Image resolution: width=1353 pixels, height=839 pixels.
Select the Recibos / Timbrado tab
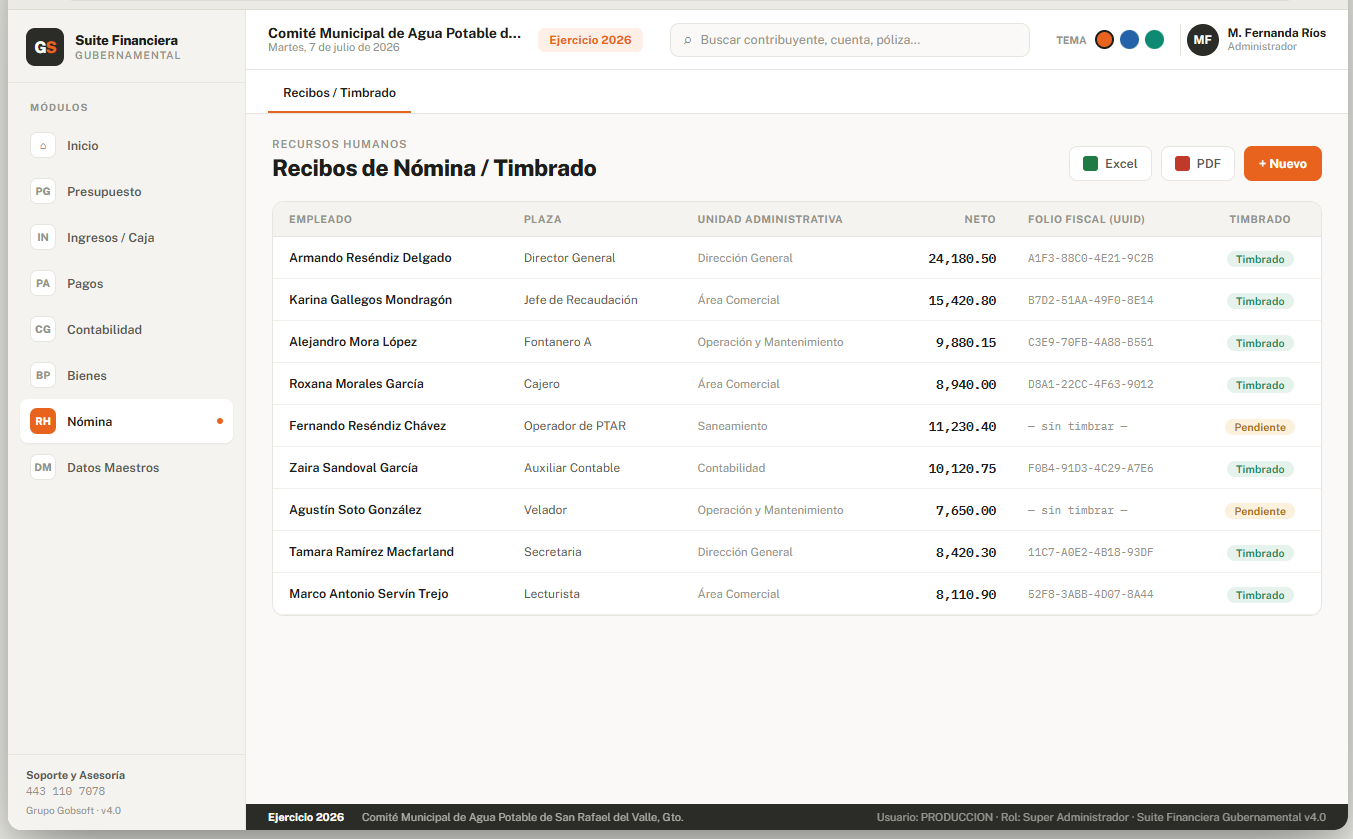pos(339,92)
